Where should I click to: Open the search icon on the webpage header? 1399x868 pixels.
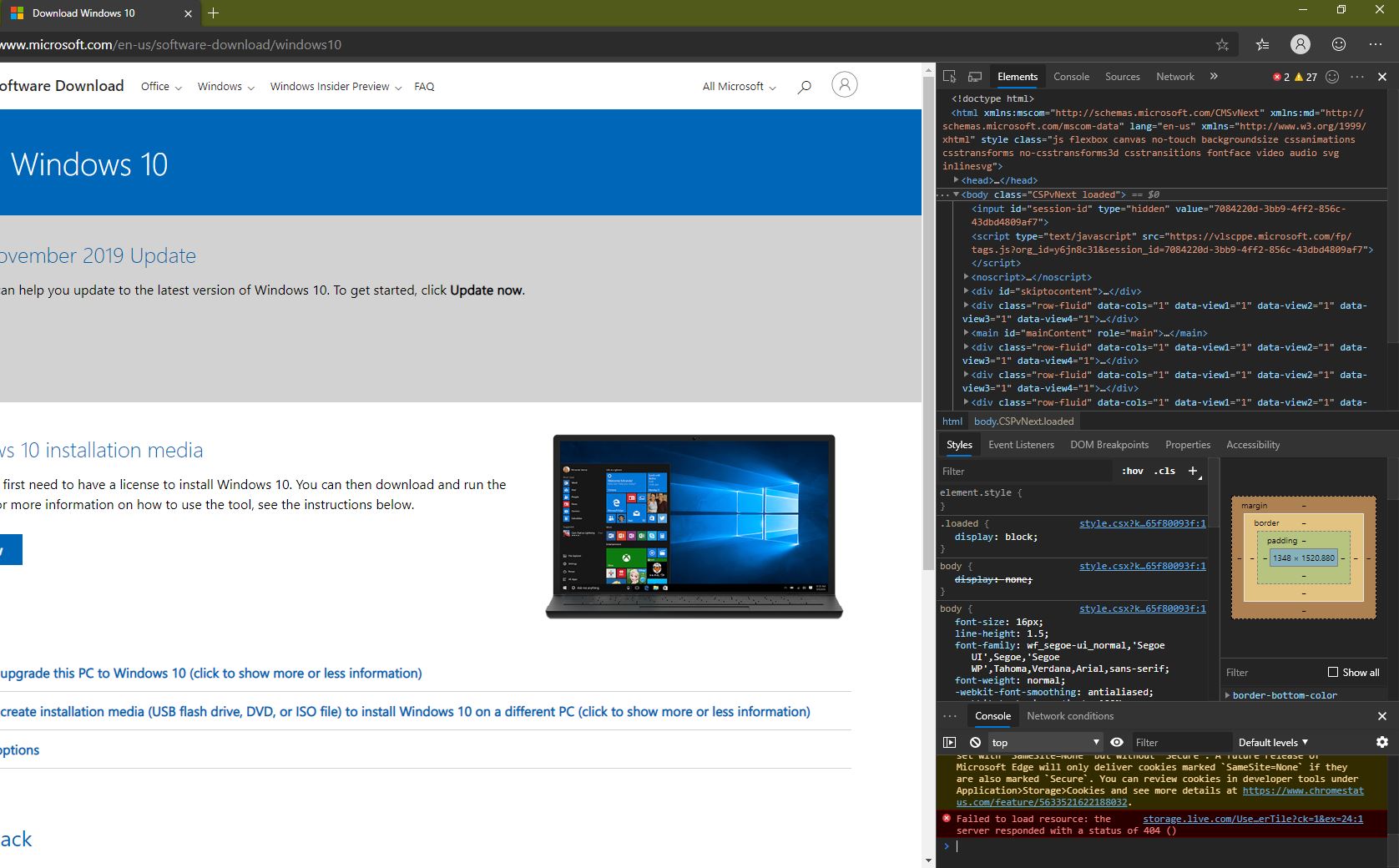coord(804,86)
